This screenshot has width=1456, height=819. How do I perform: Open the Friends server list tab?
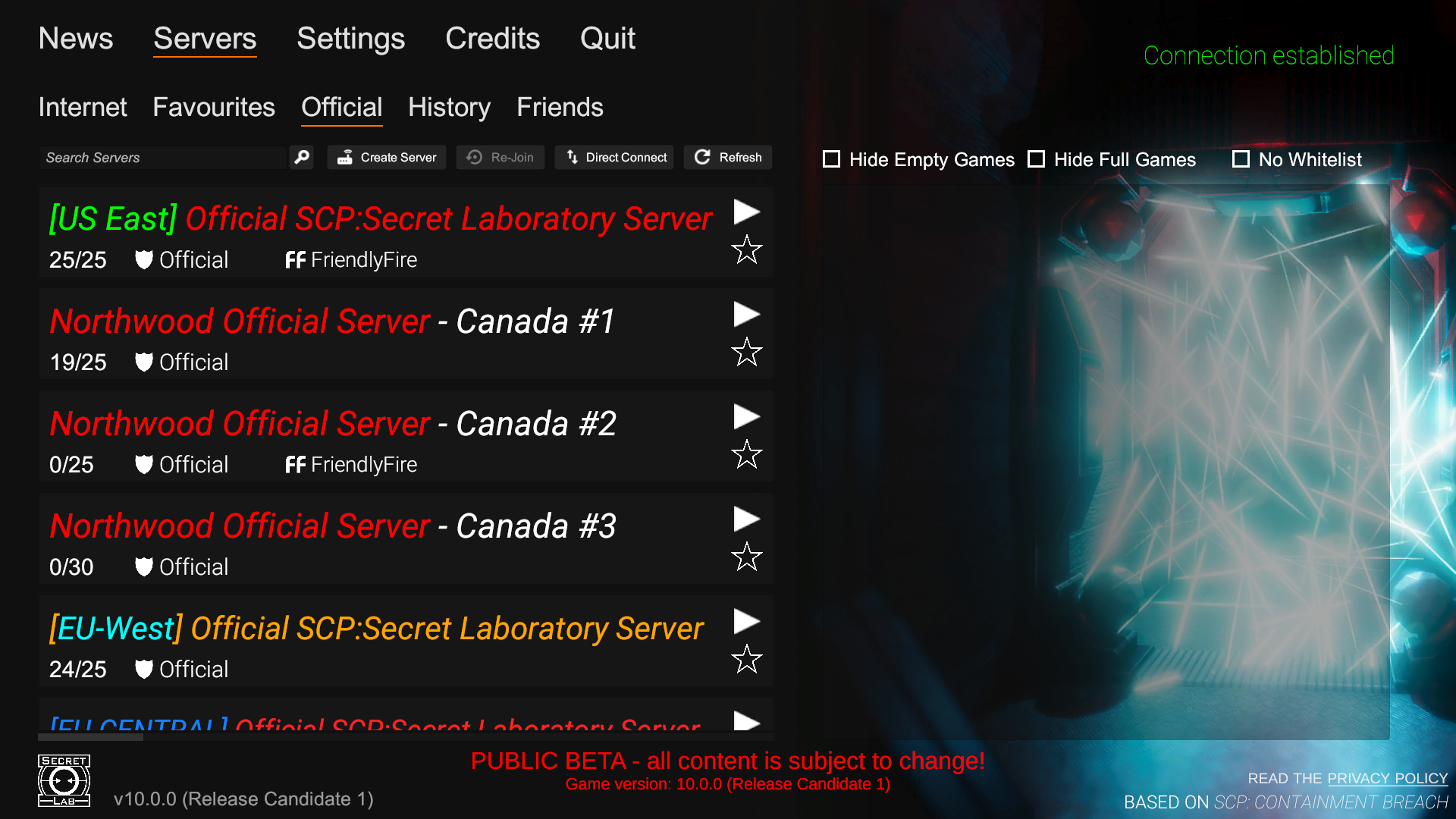(558, 107)
